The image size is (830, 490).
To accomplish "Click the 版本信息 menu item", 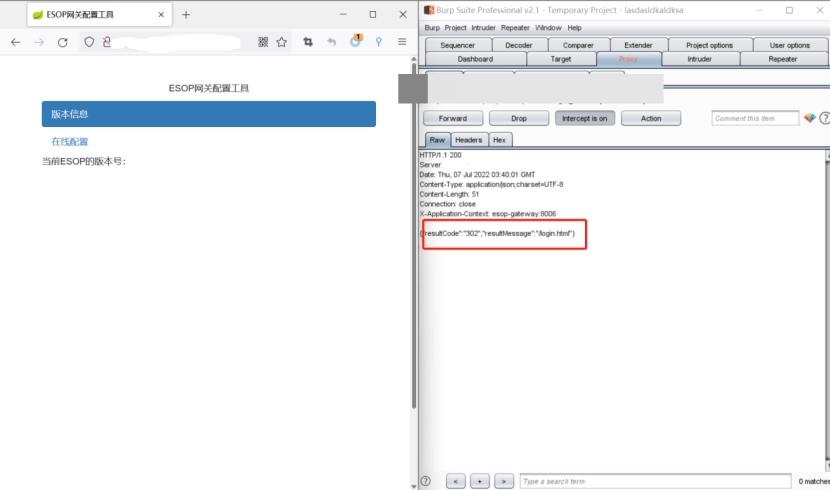I will 209,114.
